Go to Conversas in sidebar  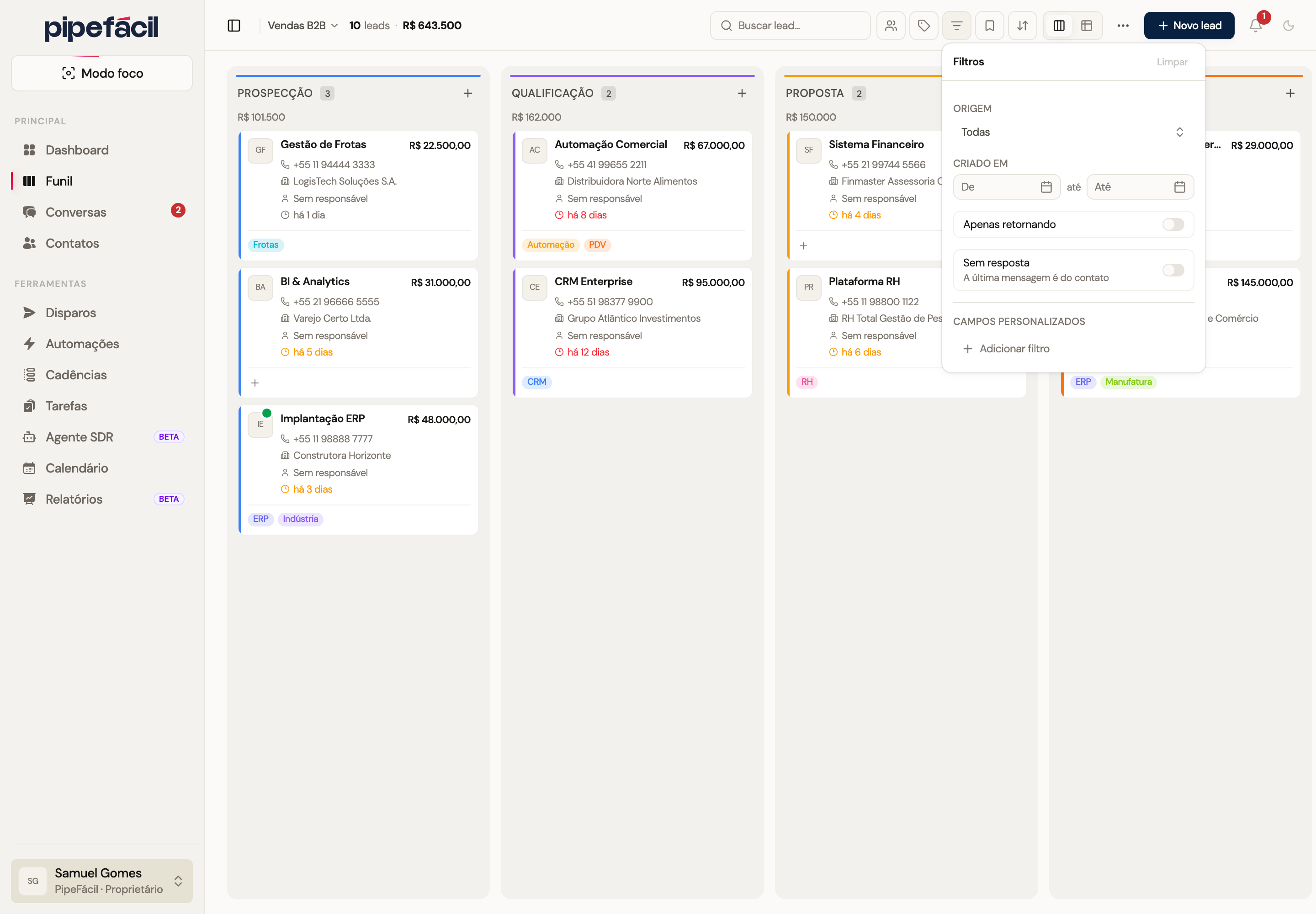tap(102, 212)
